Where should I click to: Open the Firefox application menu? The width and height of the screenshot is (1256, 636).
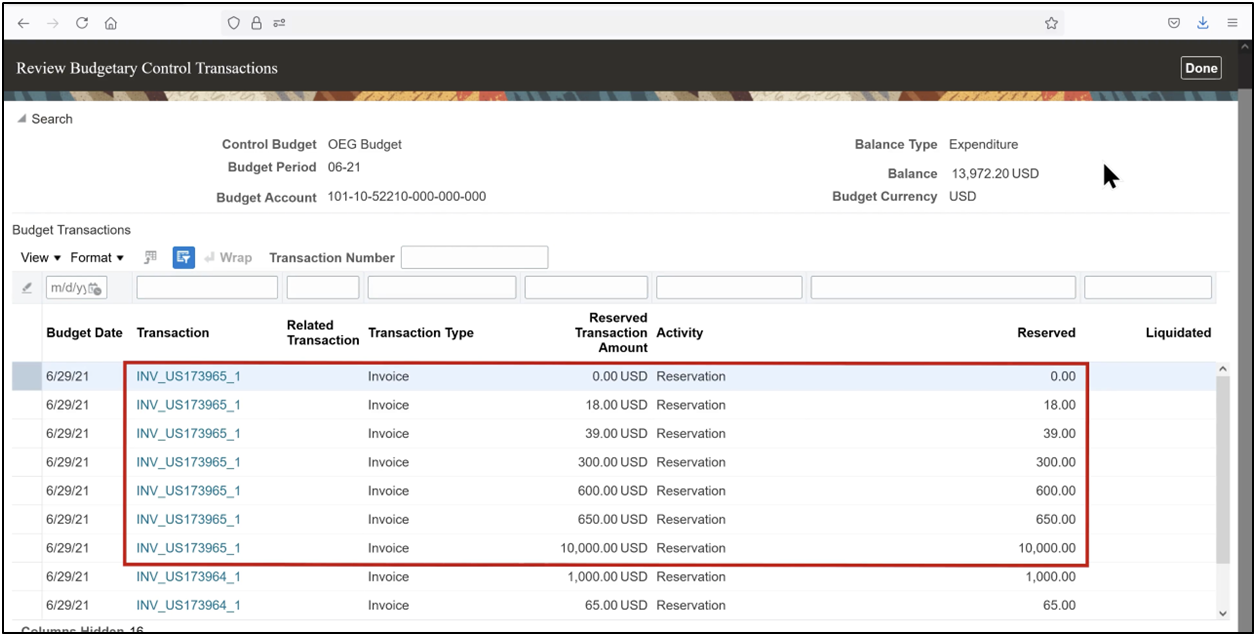(x=1233, y=22)
